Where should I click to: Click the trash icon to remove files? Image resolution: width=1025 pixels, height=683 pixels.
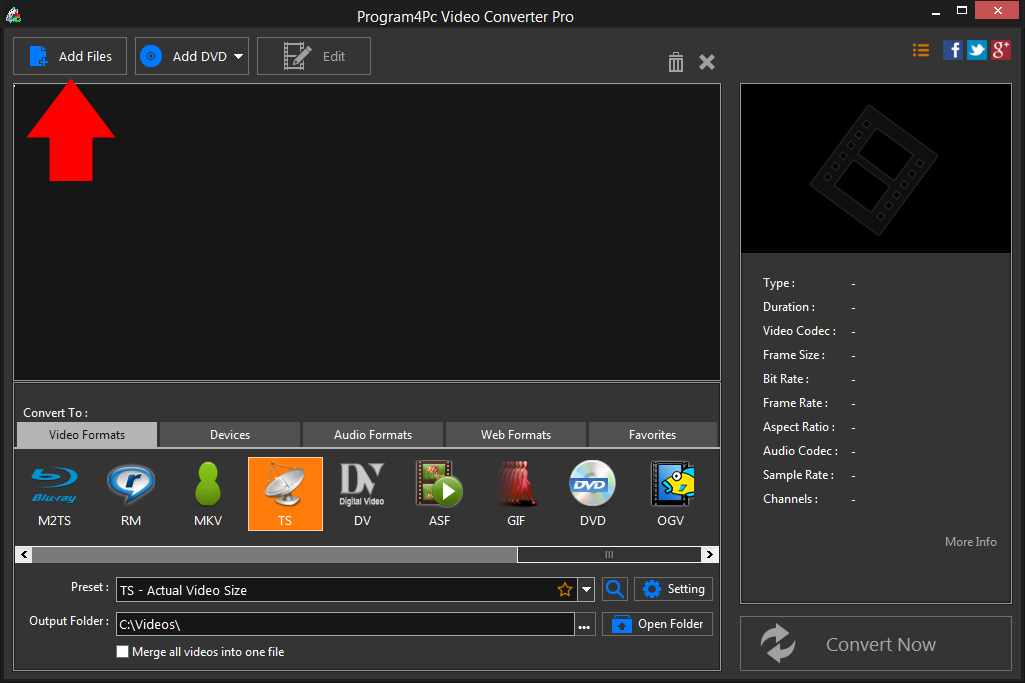pyautogui.click(x=675, y=61)
